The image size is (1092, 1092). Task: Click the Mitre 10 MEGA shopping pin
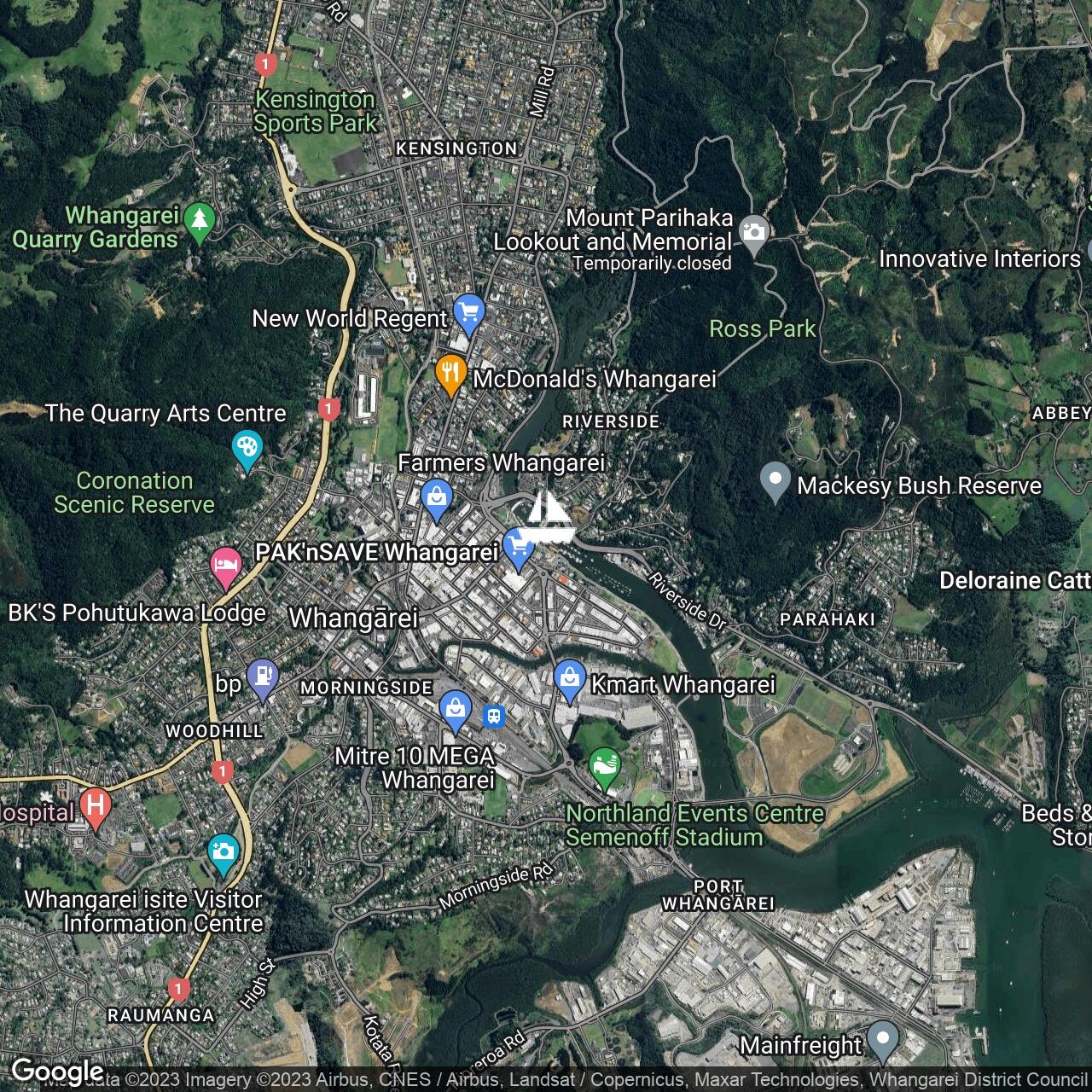[x=456, y=709]
